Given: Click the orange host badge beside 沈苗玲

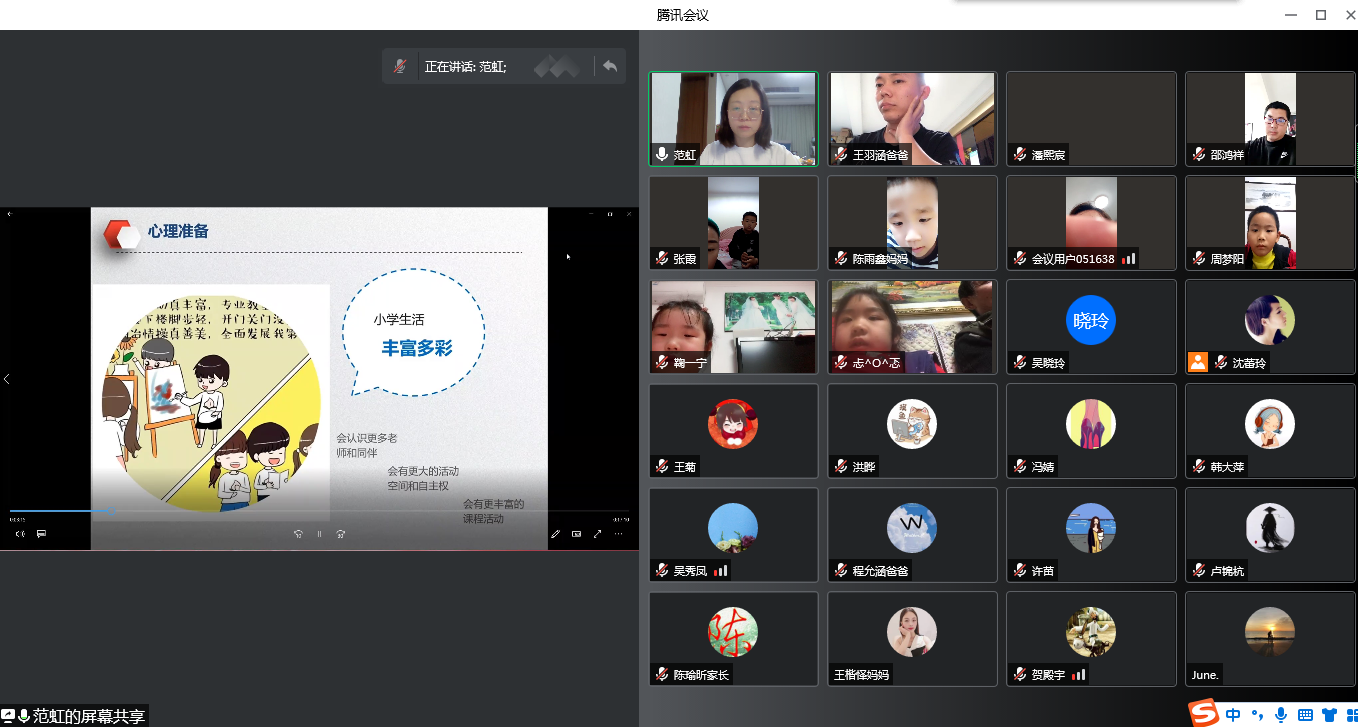Looking at the screenshot, I should coord(1198,362).
